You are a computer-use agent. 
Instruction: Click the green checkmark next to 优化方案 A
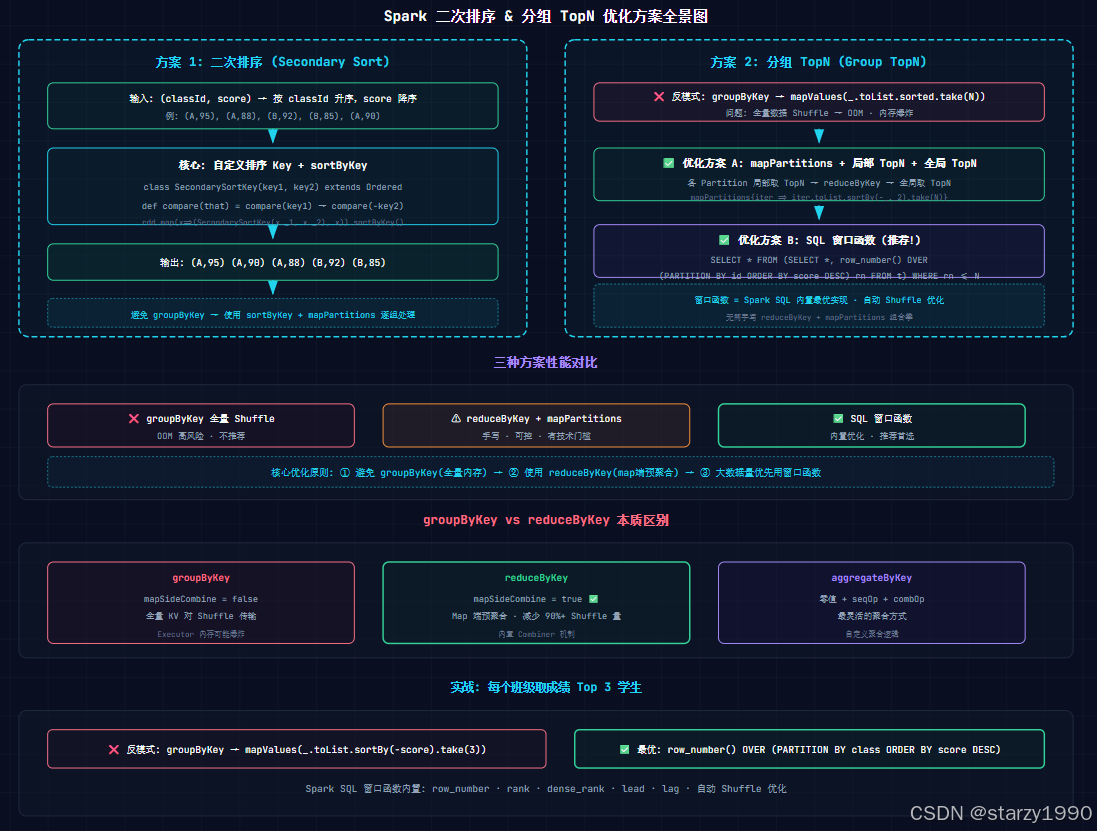(669, 163)
